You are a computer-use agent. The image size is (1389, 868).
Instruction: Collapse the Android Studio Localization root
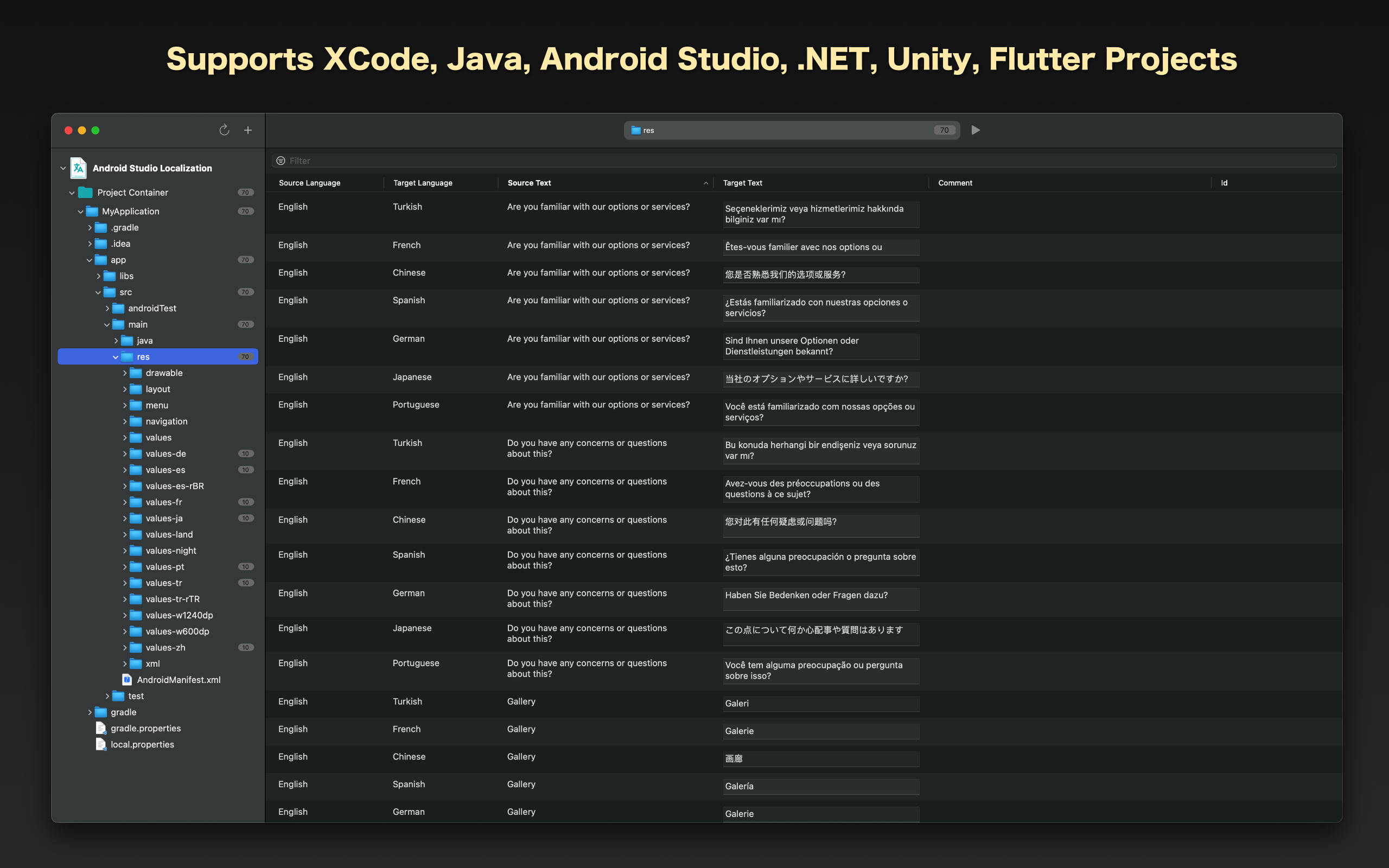click(x=63, y=168)
